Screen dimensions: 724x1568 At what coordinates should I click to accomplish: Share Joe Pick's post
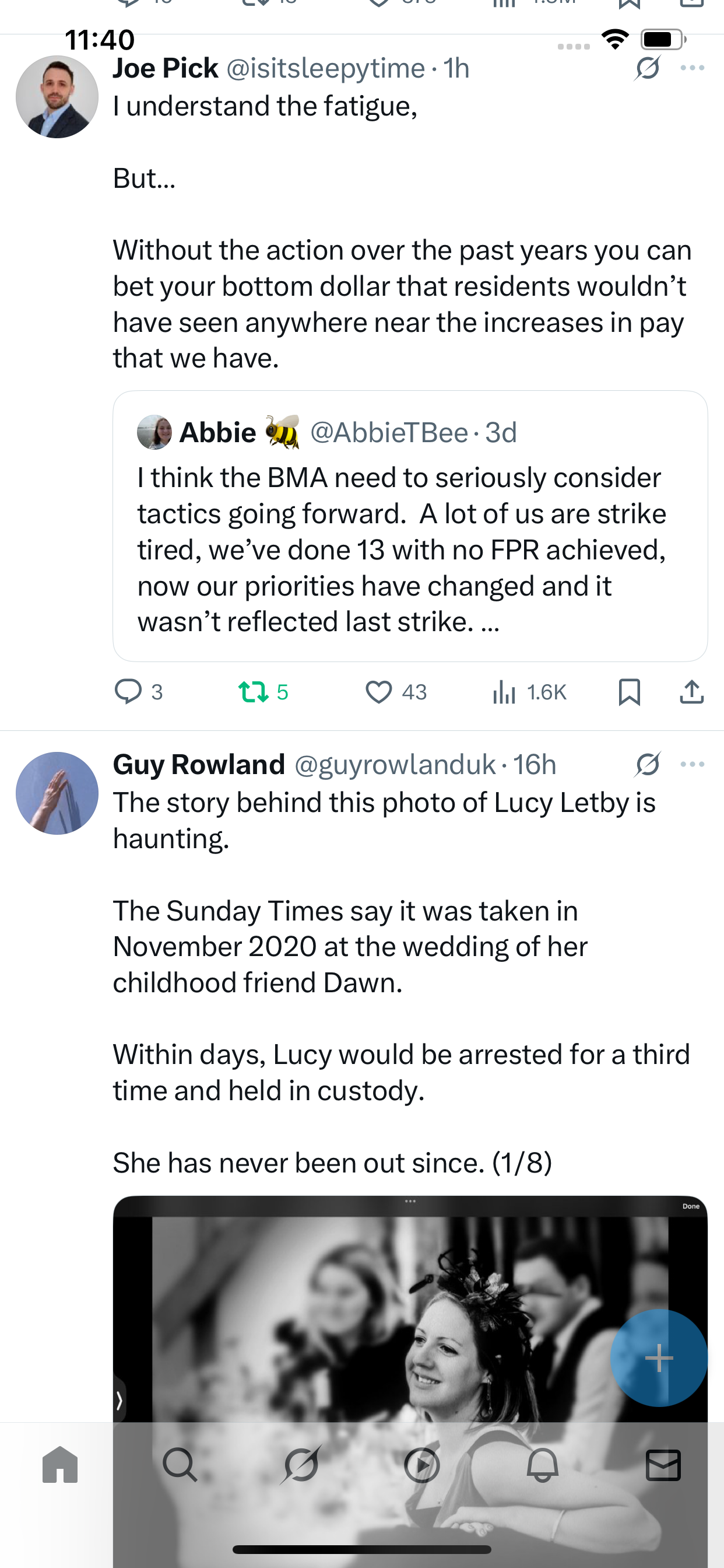click(692, 692)
